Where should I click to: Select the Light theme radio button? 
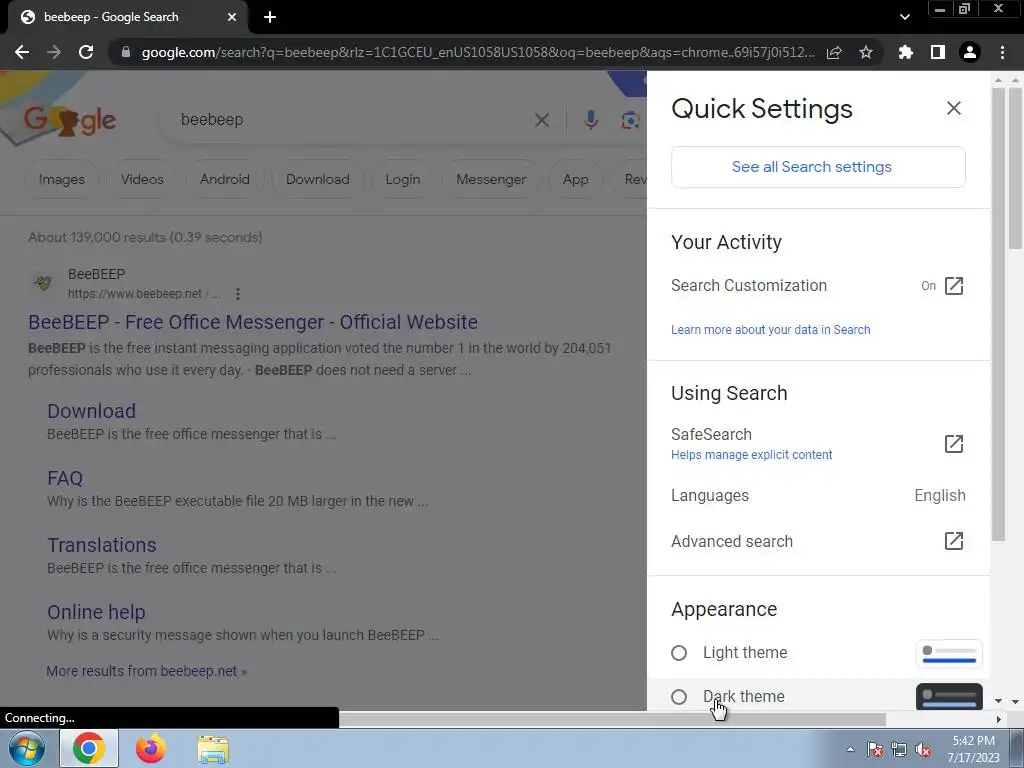679,652
